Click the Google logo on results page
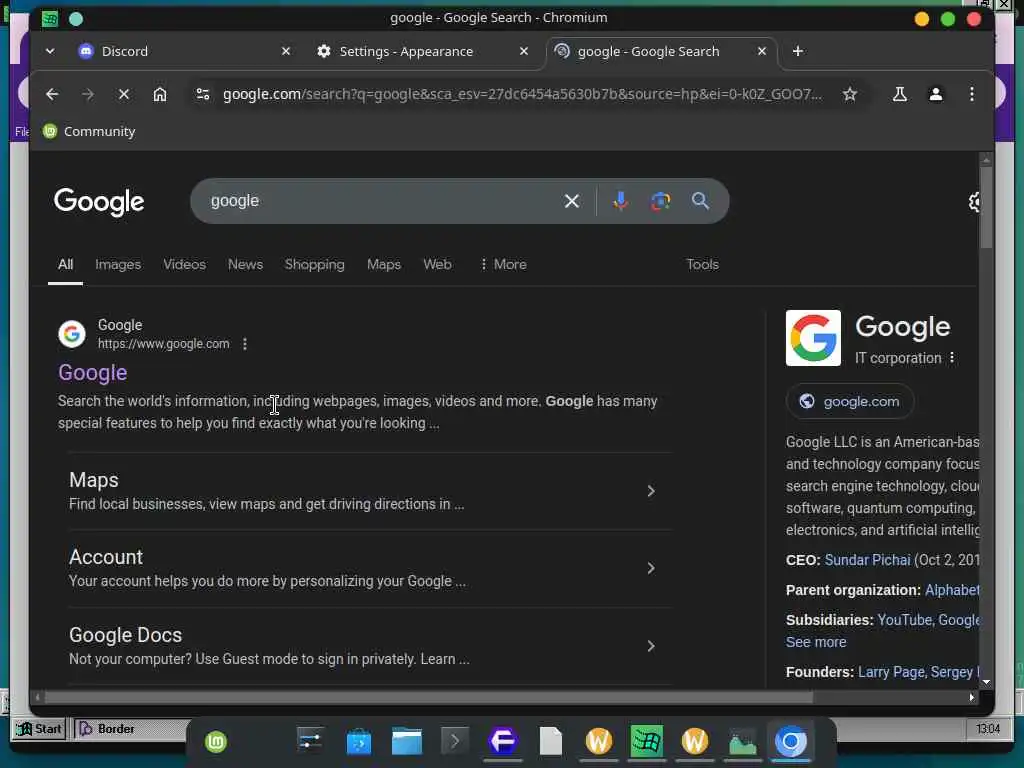 click(99, 201)
